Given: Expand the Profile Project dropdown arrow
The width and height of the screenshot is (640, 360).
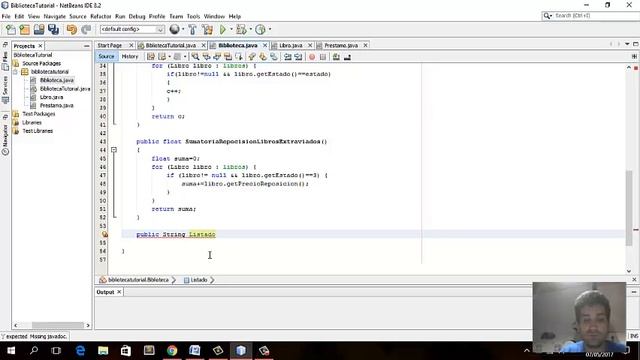Looking at the screenshot, I should pos(269,29).
